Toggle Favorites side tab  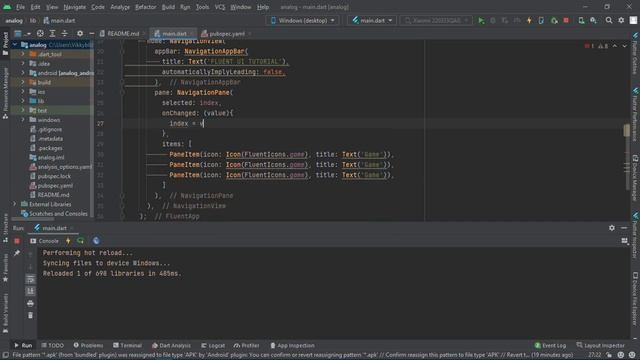point(5,268)
